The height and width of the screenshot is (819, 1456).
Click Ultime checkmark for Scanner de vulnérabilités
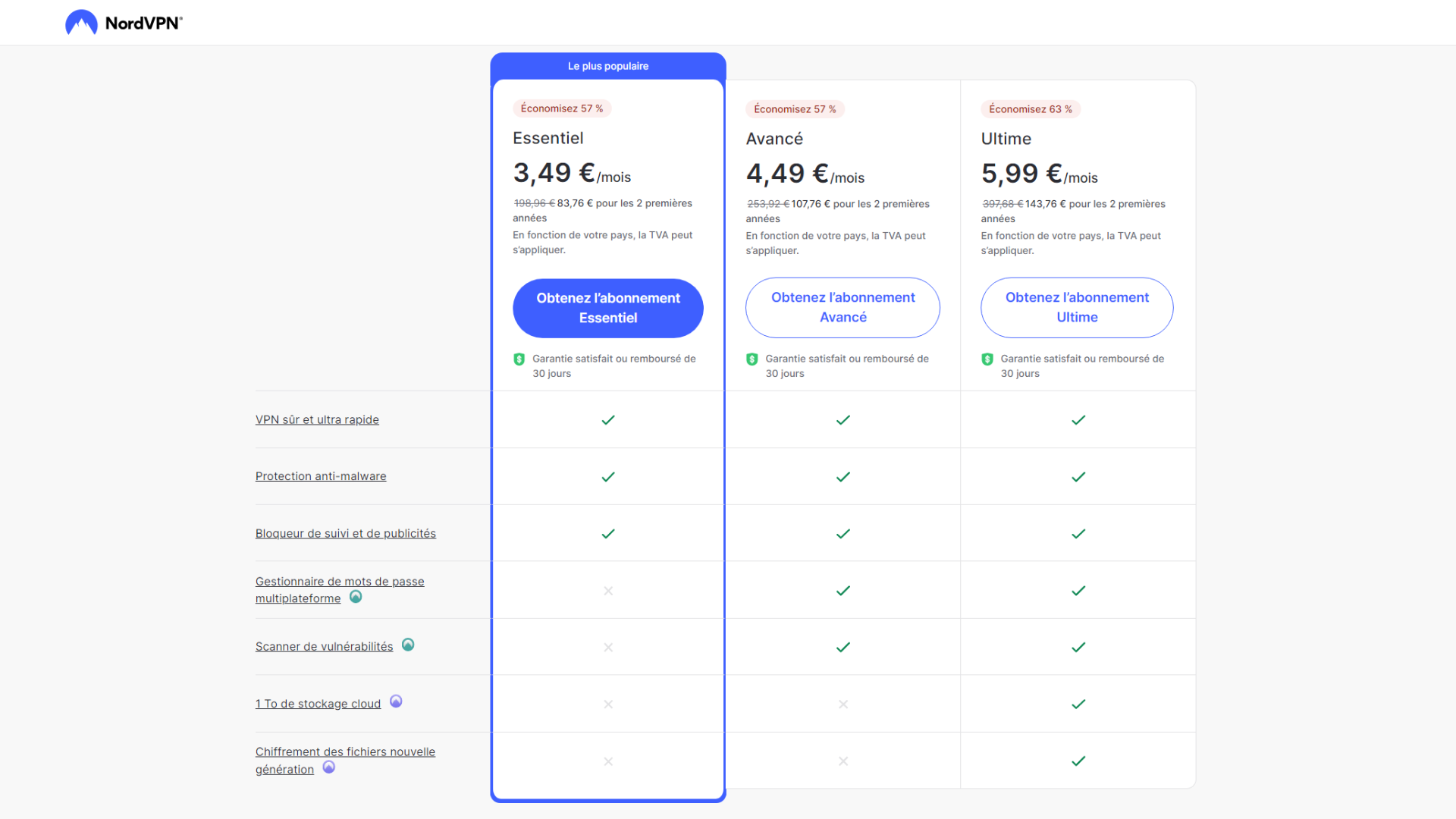click(x=1078, y=648)
